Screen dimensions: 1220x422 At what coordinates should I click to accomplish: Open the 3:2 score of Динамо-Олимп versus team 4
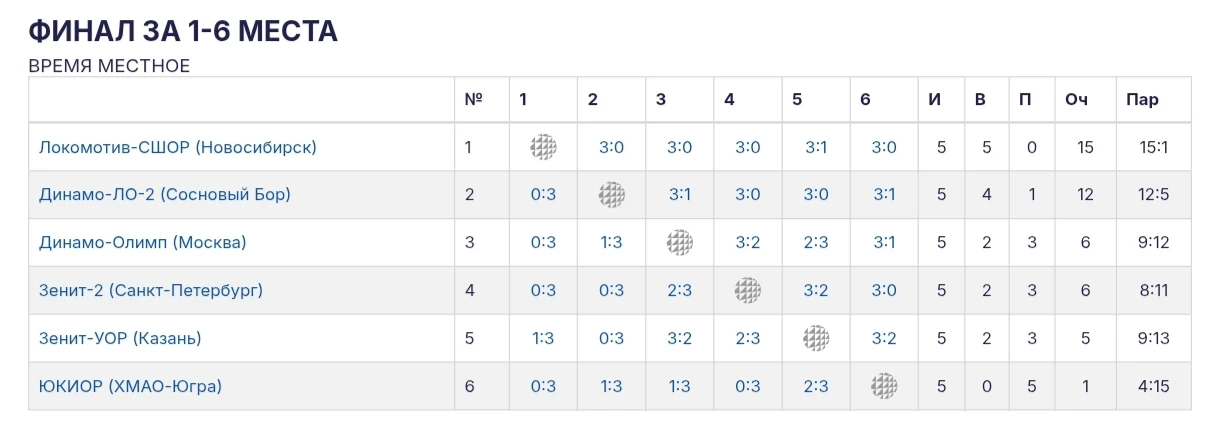point(748,243)
